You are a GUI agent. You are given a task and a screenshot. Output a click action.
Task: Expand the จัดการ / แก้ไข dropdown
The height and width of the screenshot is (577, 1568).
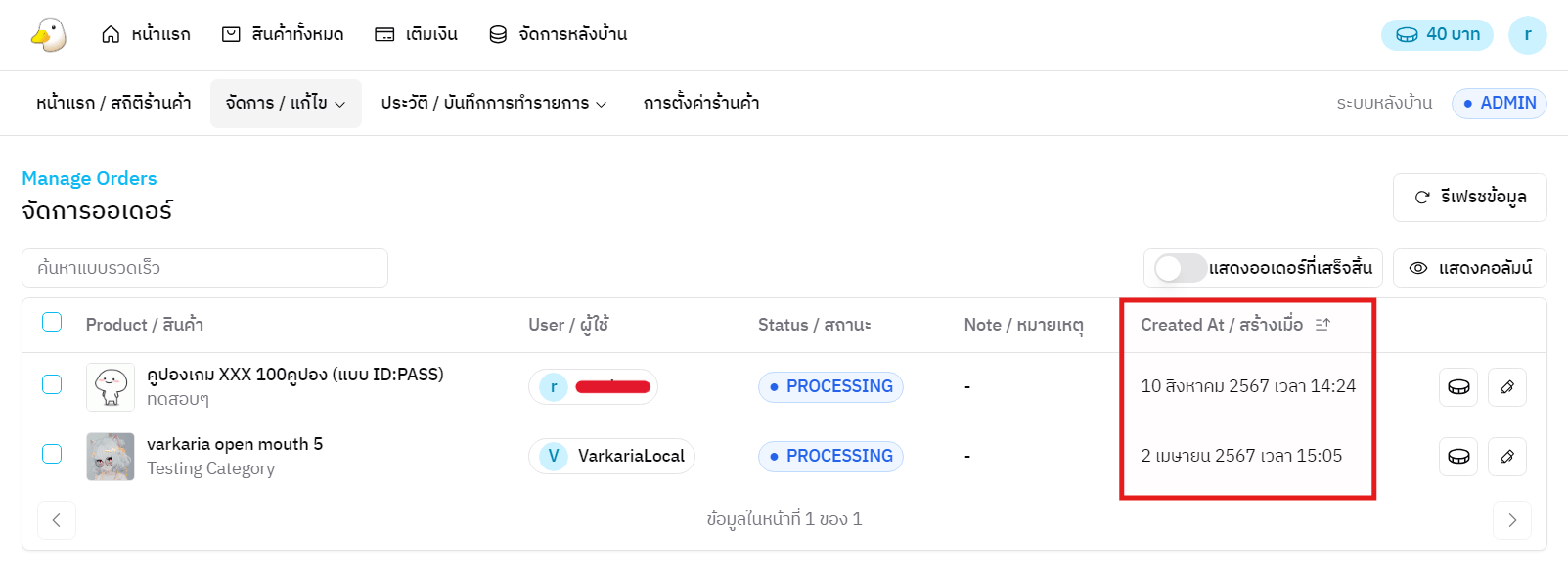tap(286, 103)
